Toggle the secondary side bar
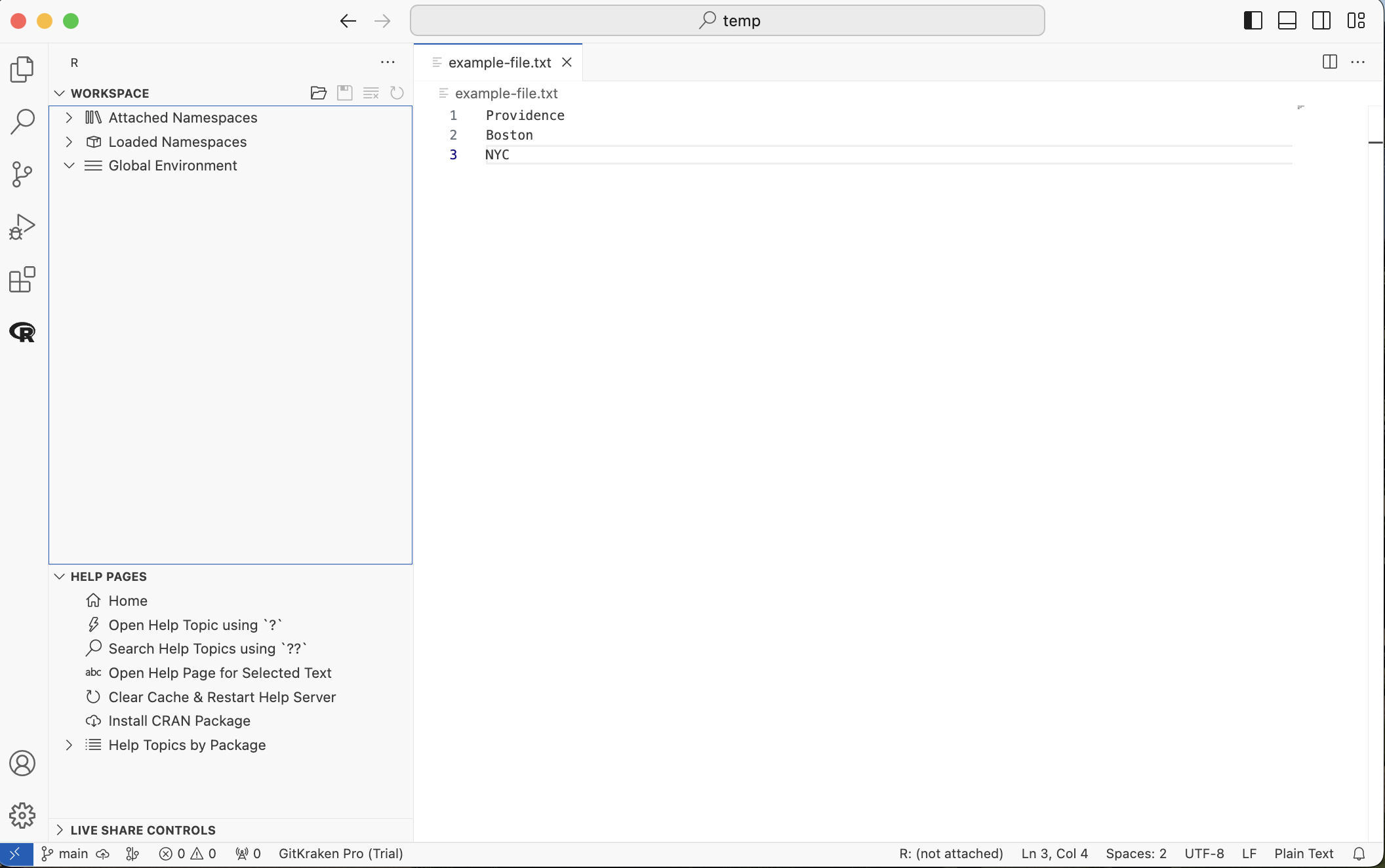The width and height of the screenshot is (1385, 868). point(1321,21)
